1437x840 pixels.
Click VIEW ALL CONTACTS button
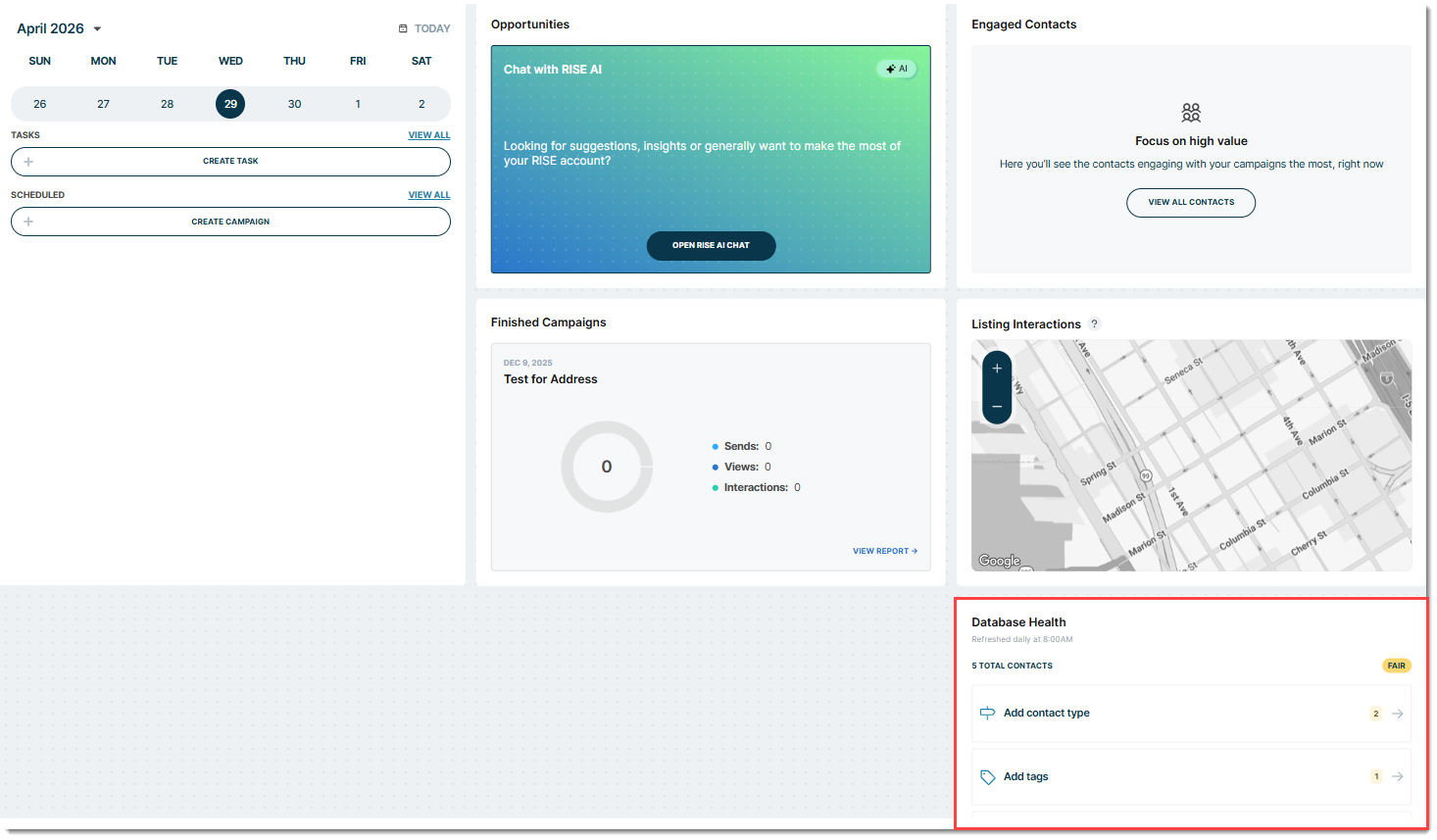tap(1191, 203)
